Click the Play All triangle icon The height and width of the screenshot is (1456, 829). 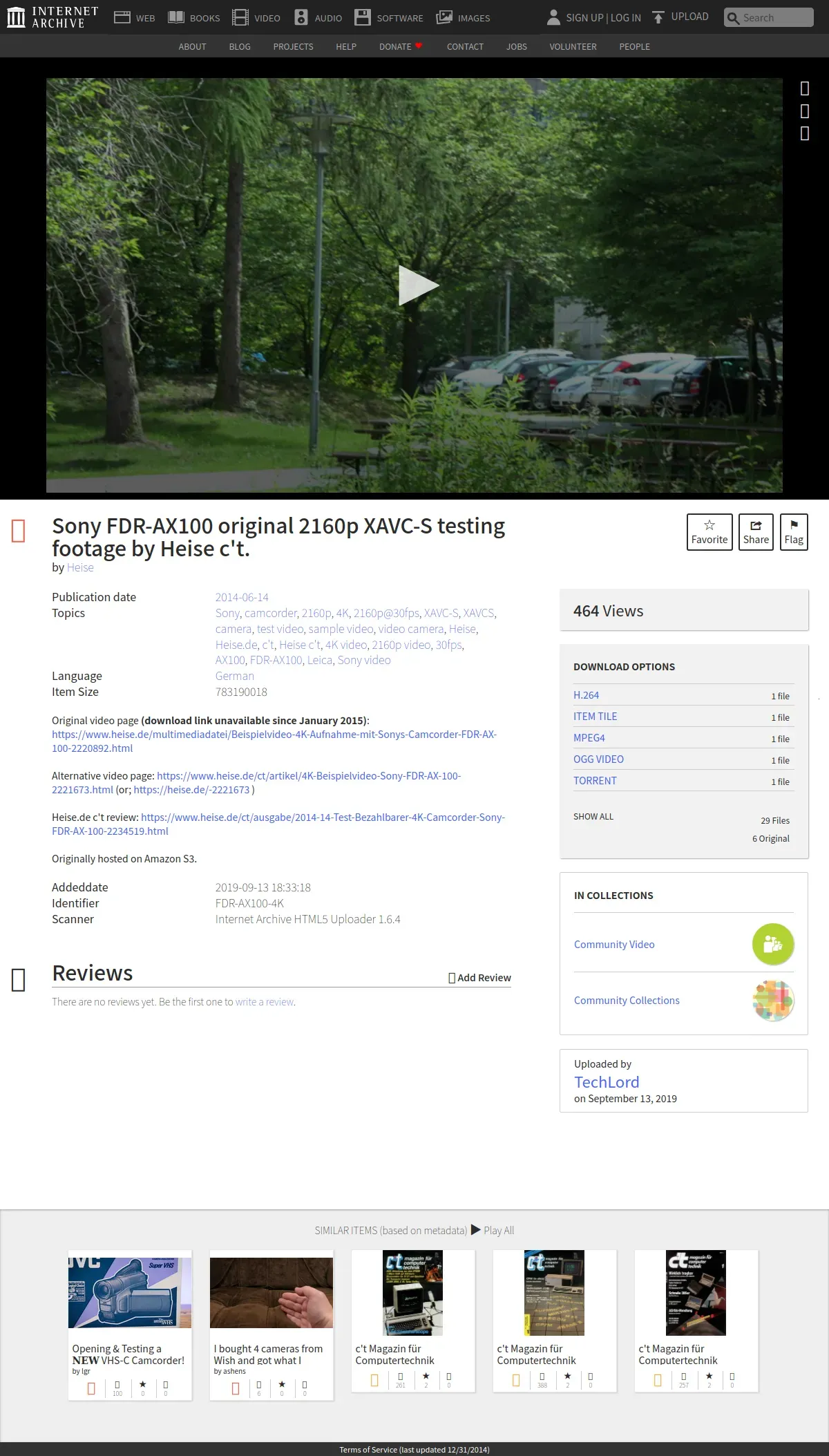coord(475,1230)
